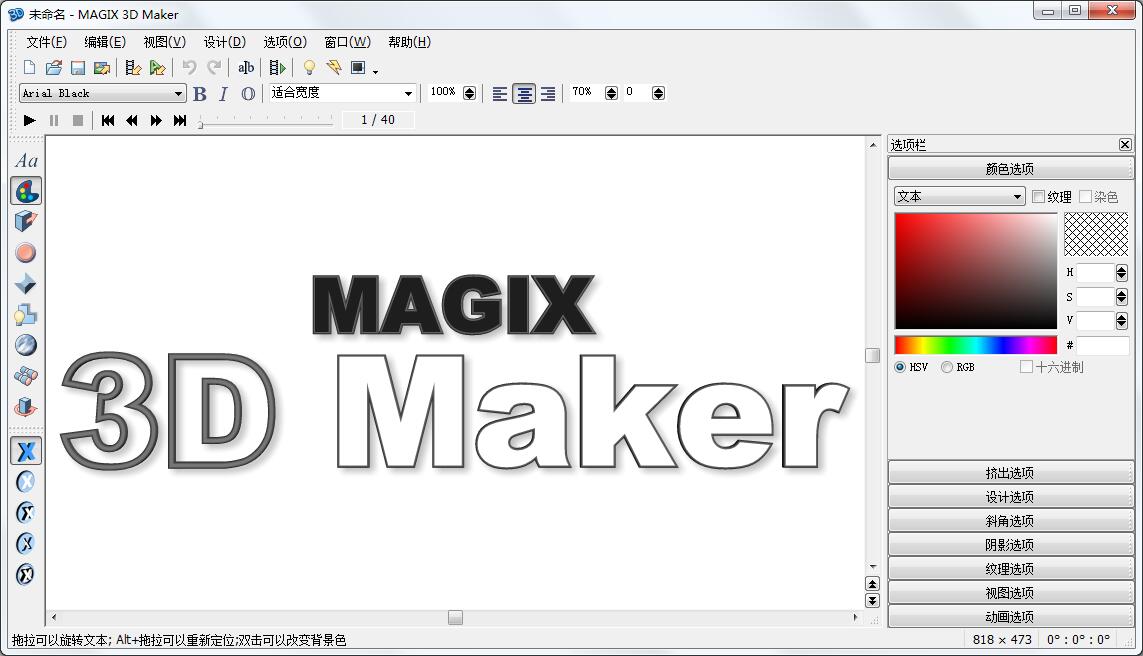Click the V value spinner arrows
Viewport: 1143px width, 656px height.
[x=1121, y=321]
